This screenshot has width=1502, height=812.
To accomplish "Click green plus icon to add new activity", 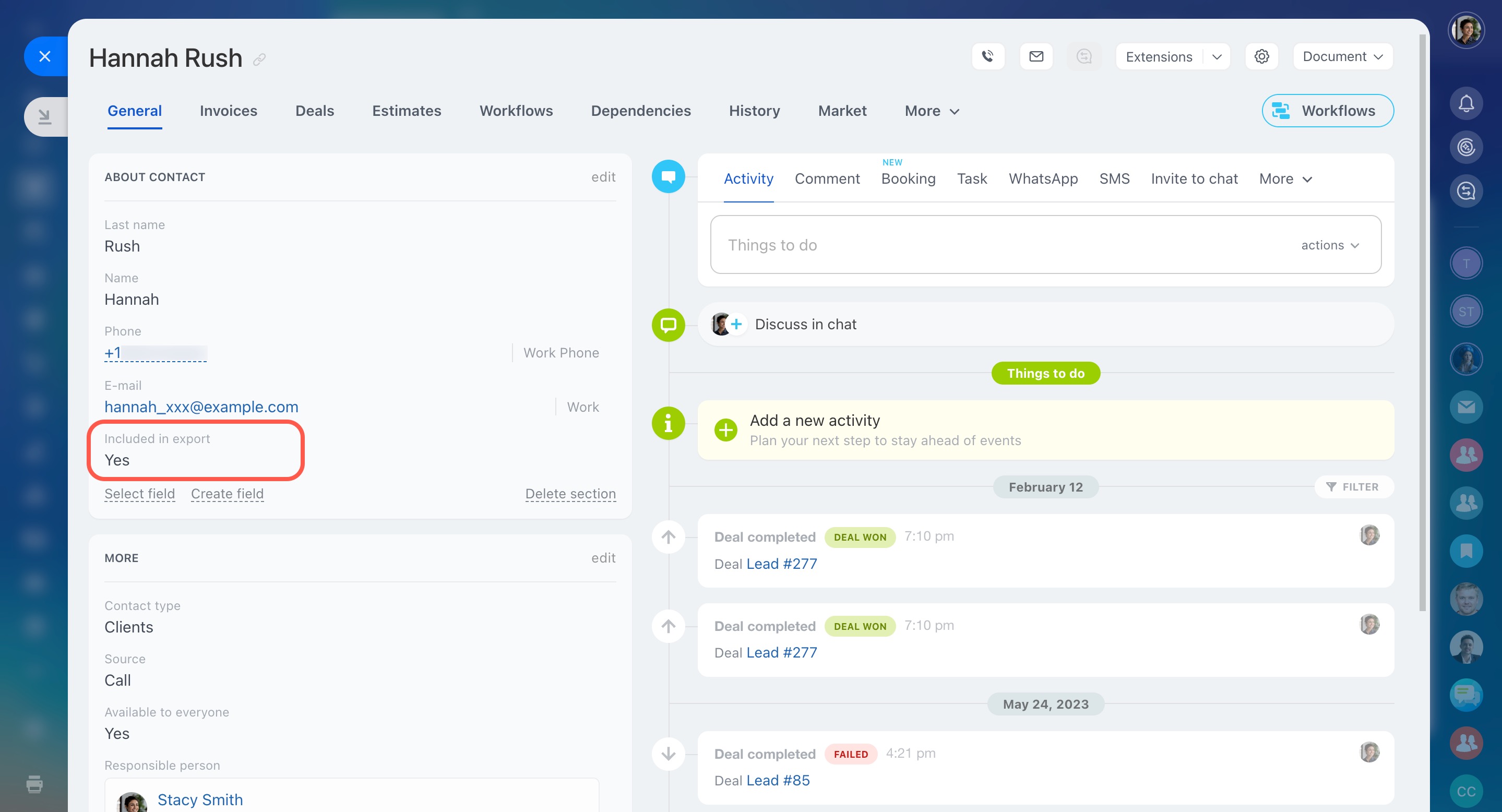I will pyautogui.click(x=726, y=430).
